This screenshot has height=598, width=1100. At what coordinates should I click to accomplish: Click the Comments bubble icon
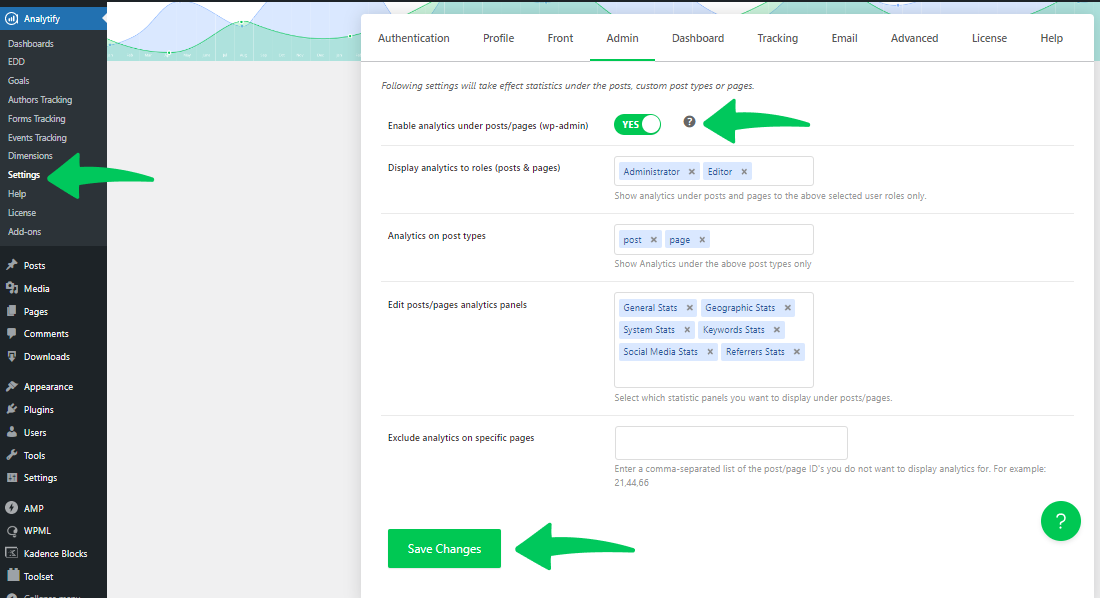point(11,333)
